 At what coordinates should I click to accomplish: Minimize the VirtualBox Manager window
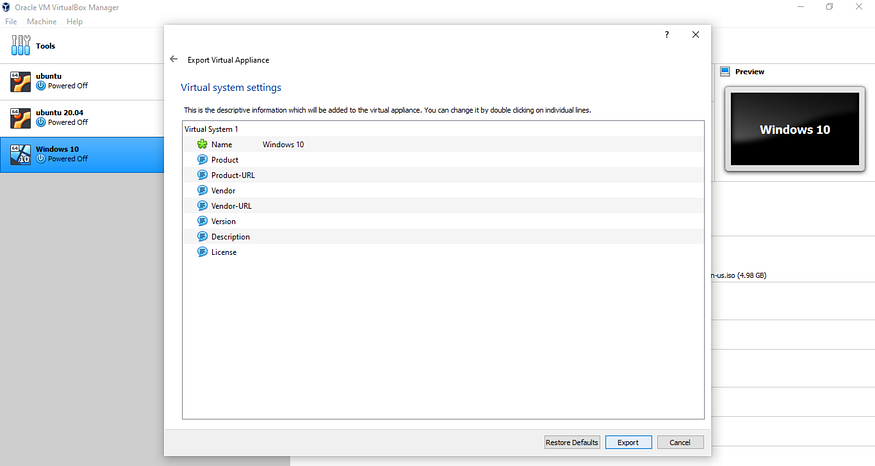(x=801, y=7)
